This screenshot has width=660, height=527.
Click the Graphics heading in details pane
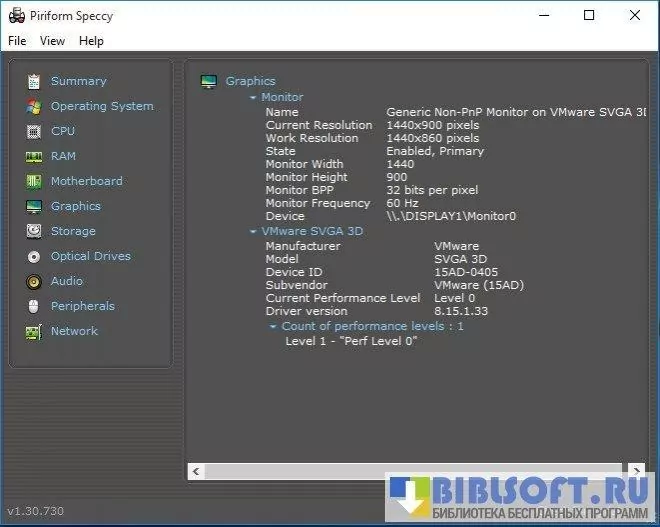pos(250,81)
